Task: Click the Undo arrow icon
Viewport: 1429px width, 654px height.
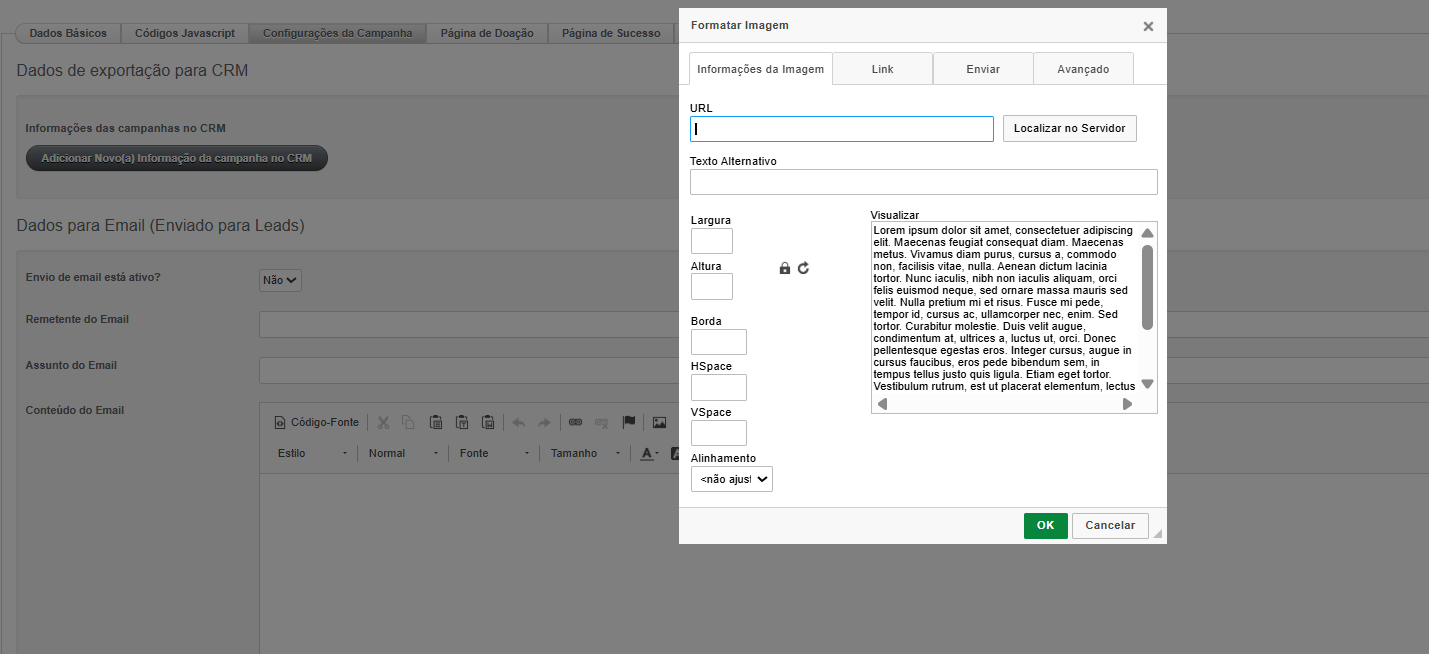Action: click(518, 423)
